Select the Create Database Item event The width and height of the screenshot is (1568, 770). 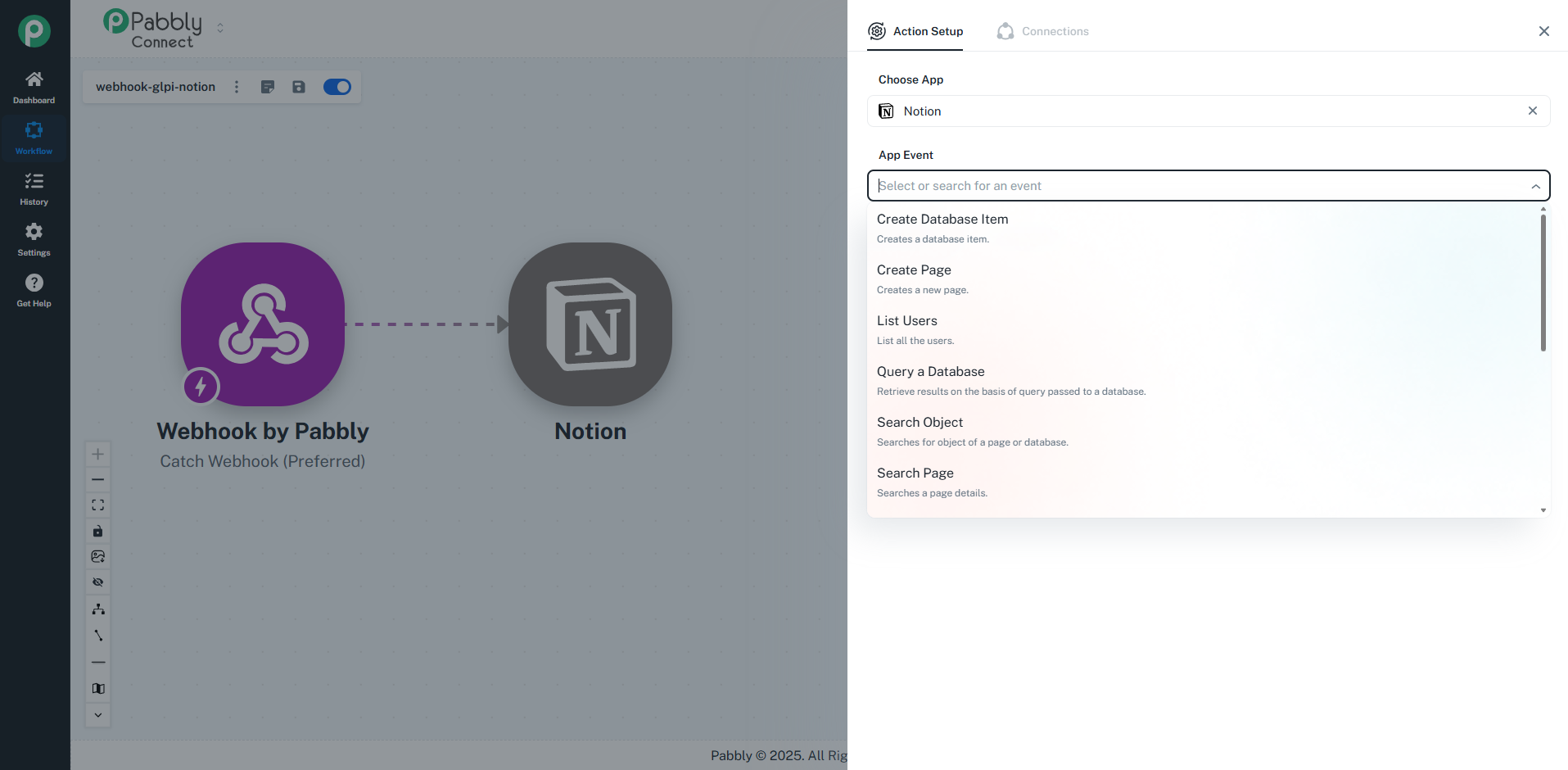pos(942,220)
